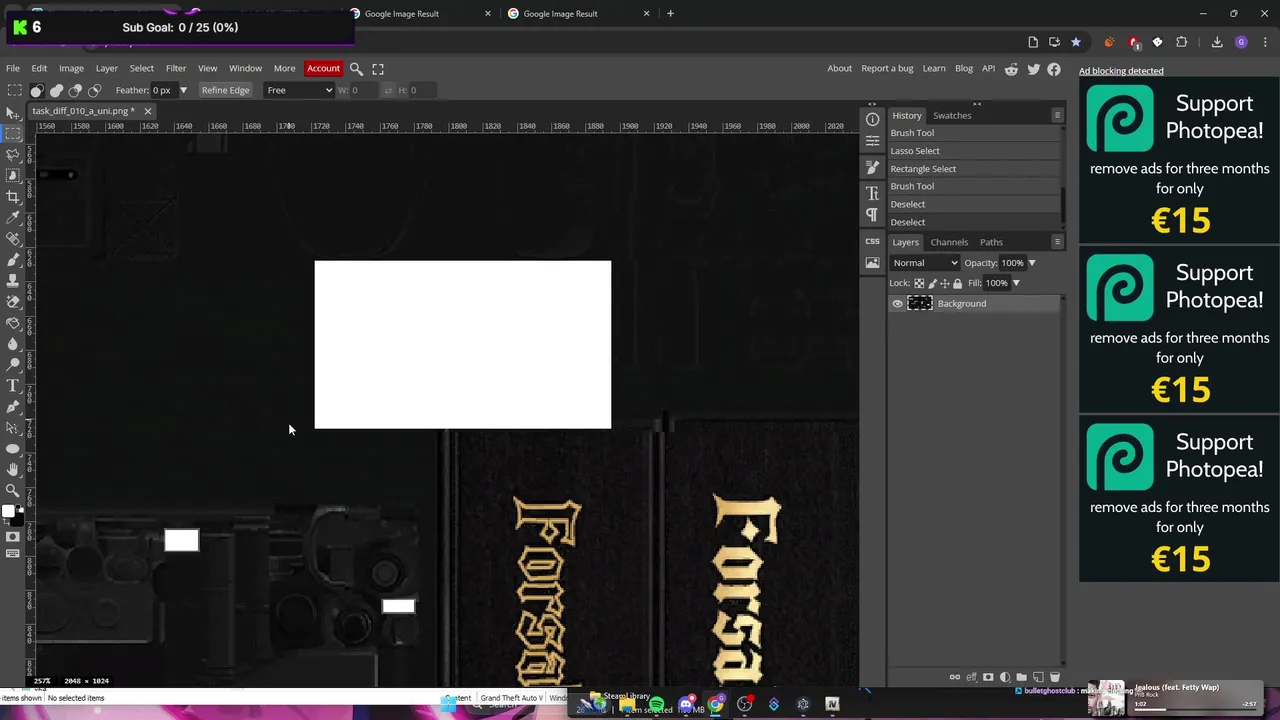Viewport: 1280px width, 720px height.
Task: Select the Crop tool
Action: point(13,196)
